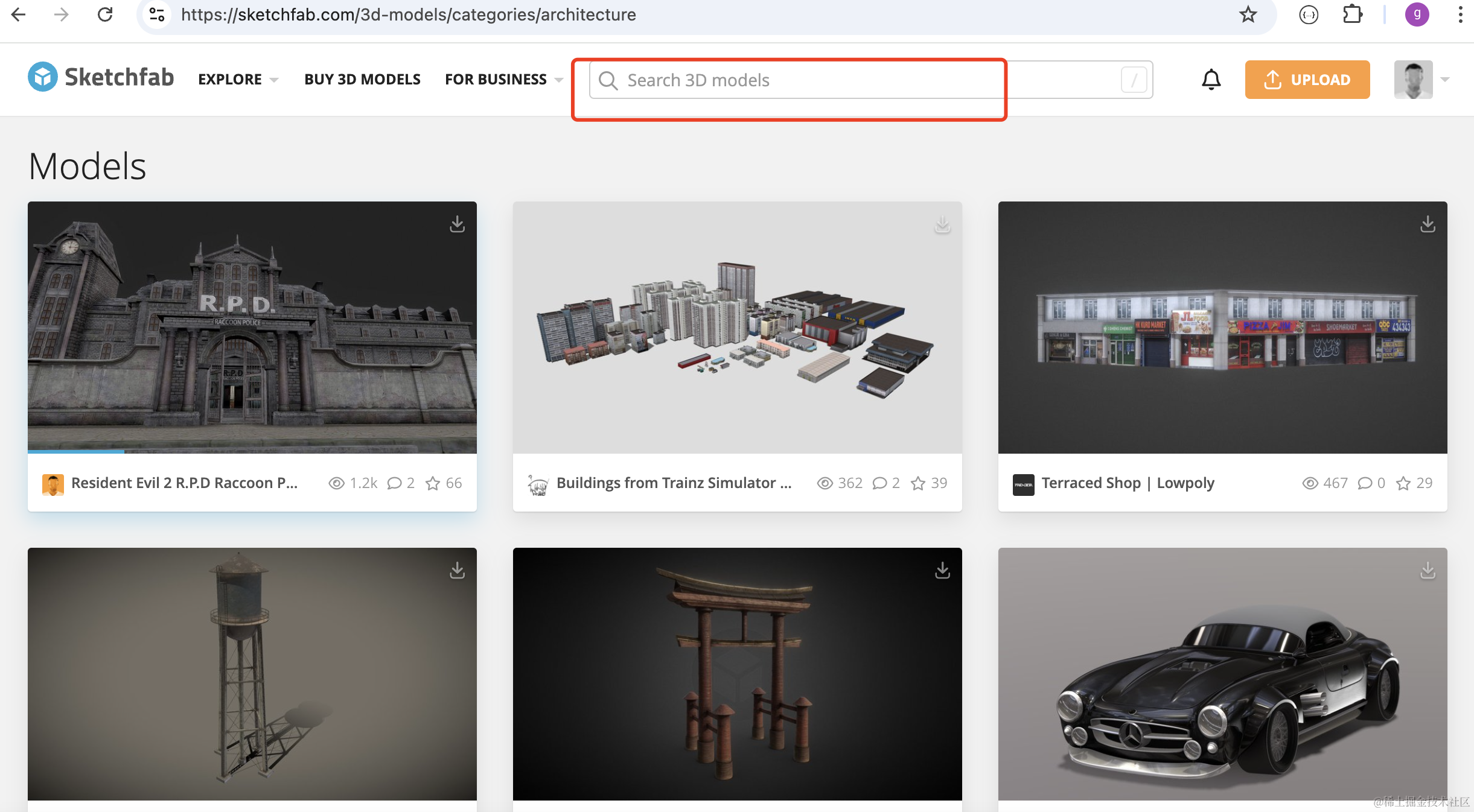Go forward in browser history
This screenshot has width=1474, height=812.
coord(61,14)
